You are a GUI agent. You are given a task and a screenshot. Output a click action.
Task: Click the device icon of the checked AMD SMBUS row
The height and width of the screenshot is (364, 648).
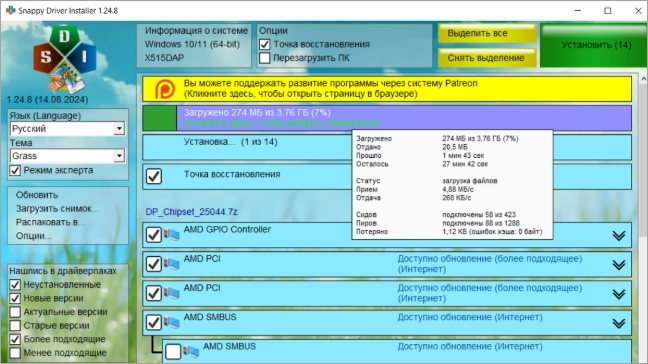pos(172,322)
